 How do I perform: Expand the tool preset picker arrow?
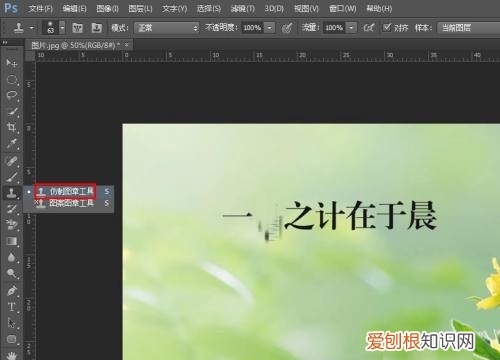click(x=32, y=28)
